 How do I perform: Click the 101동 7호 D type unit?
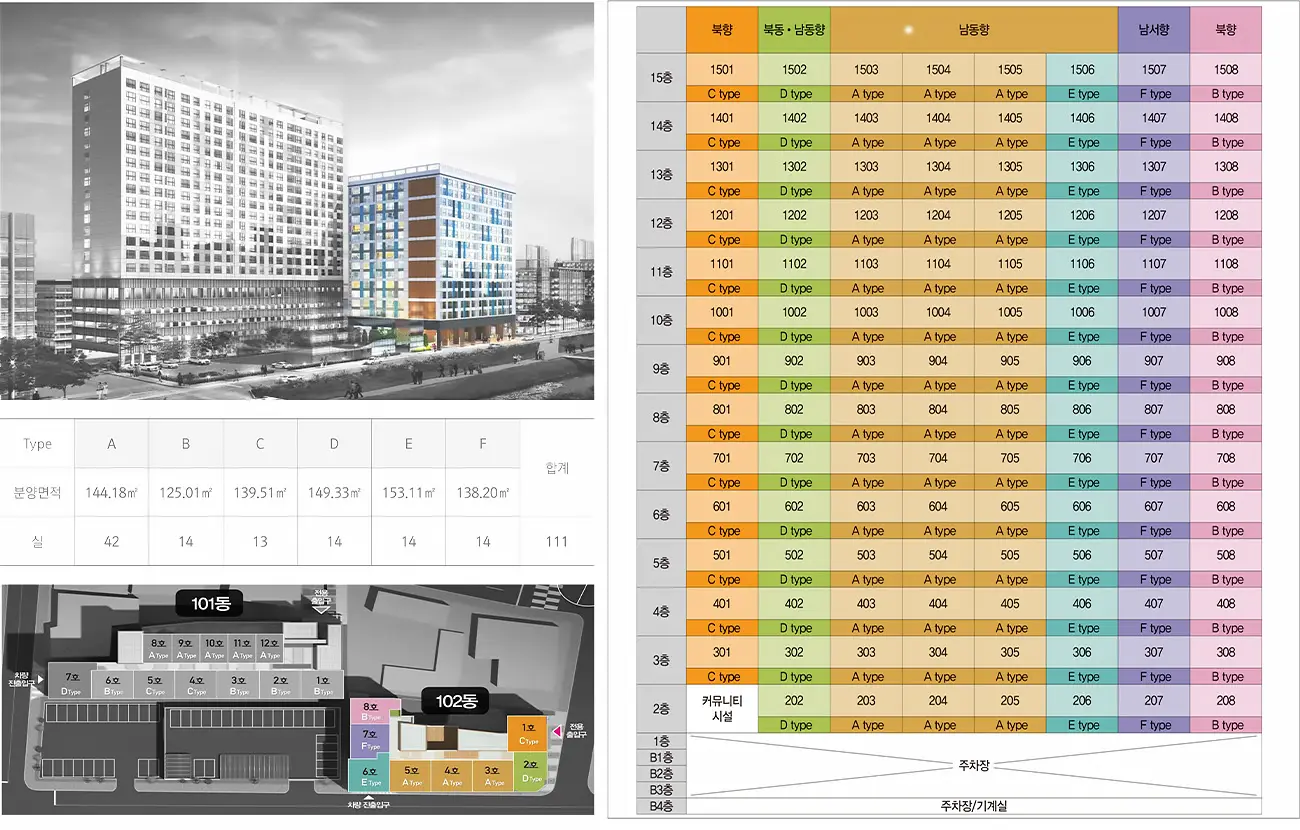coord(73,681)
